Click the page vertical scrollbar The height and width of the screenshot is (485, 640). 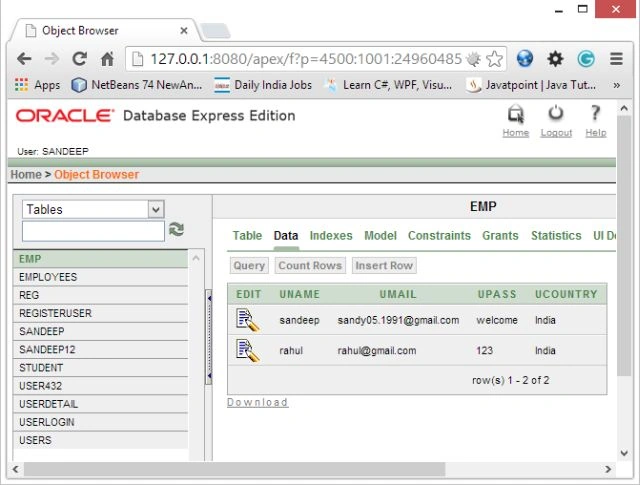(x=624, y=245)
